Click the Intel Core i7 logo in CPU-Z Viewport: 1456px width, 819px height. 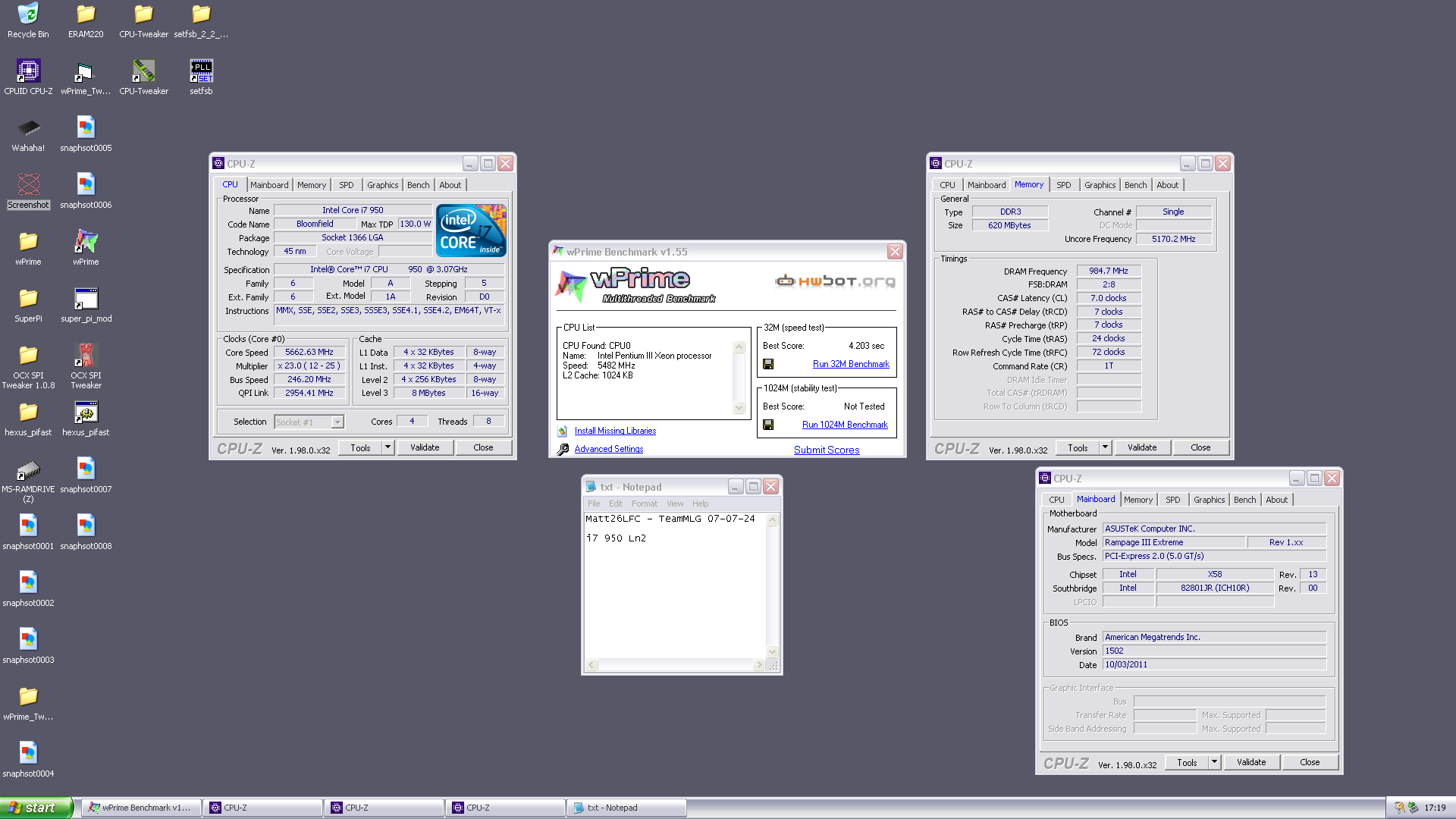coord(471,231)
